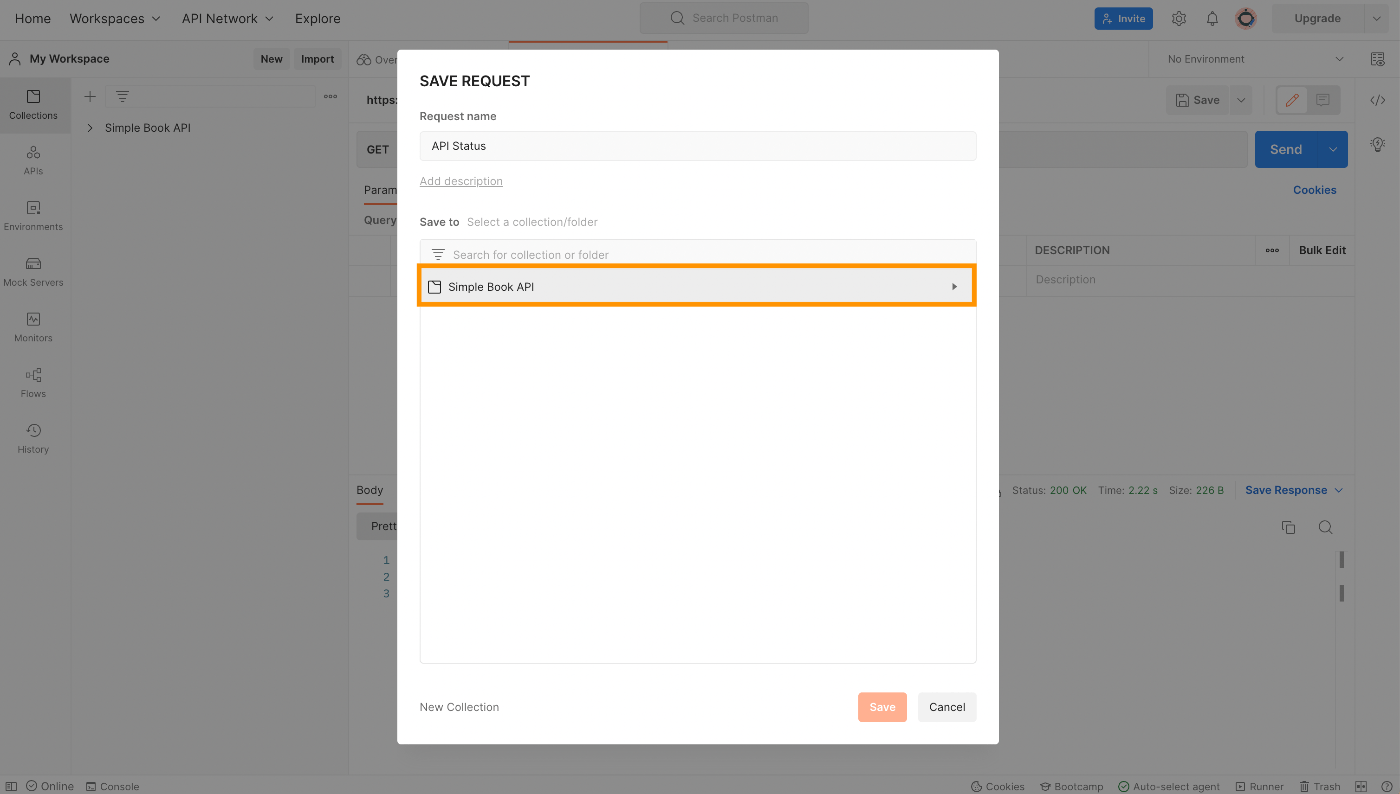
Task: Open Explore in top navigation
Action: click(x=318, y=18)
